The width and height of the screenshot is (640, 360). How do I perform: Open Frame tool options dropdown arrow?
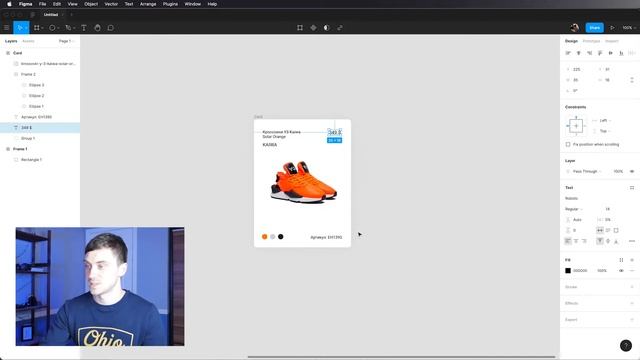point(42,28)
